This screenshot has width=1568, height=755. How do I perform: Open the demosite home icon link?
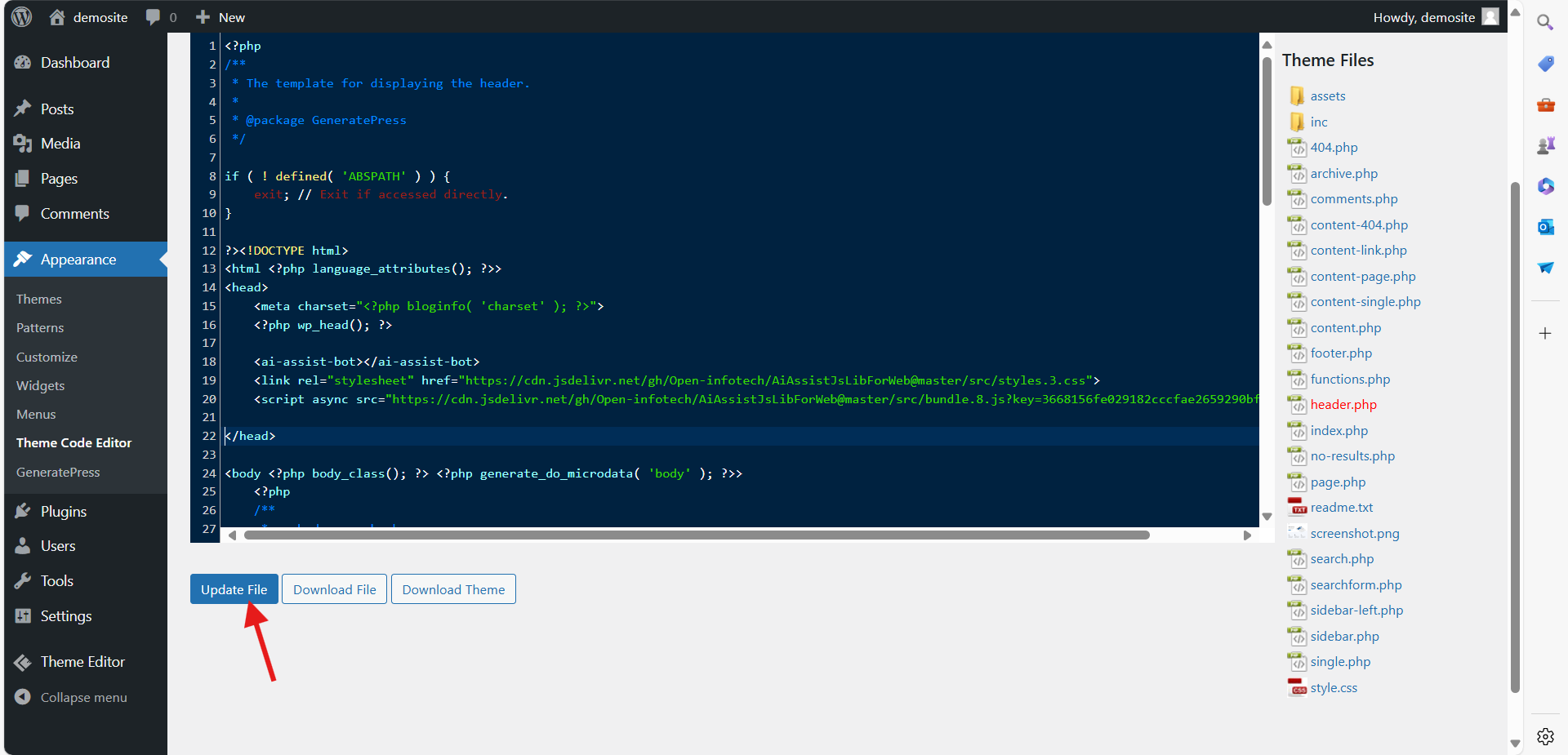[56, 17]
